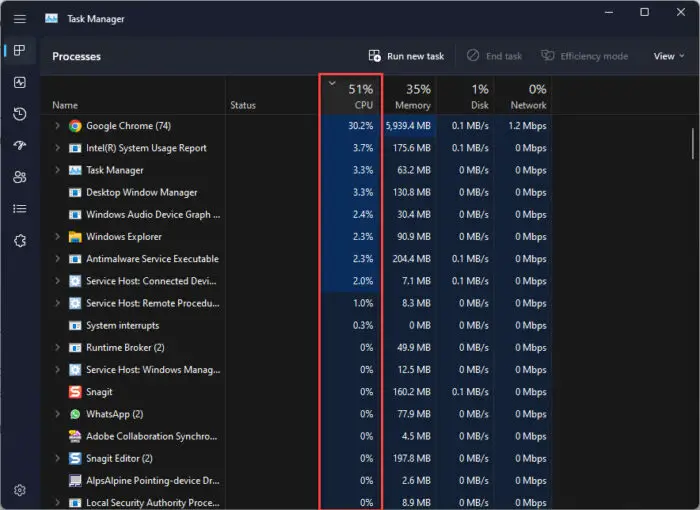Expand Antimalware Service Executable row

[57, 259]
